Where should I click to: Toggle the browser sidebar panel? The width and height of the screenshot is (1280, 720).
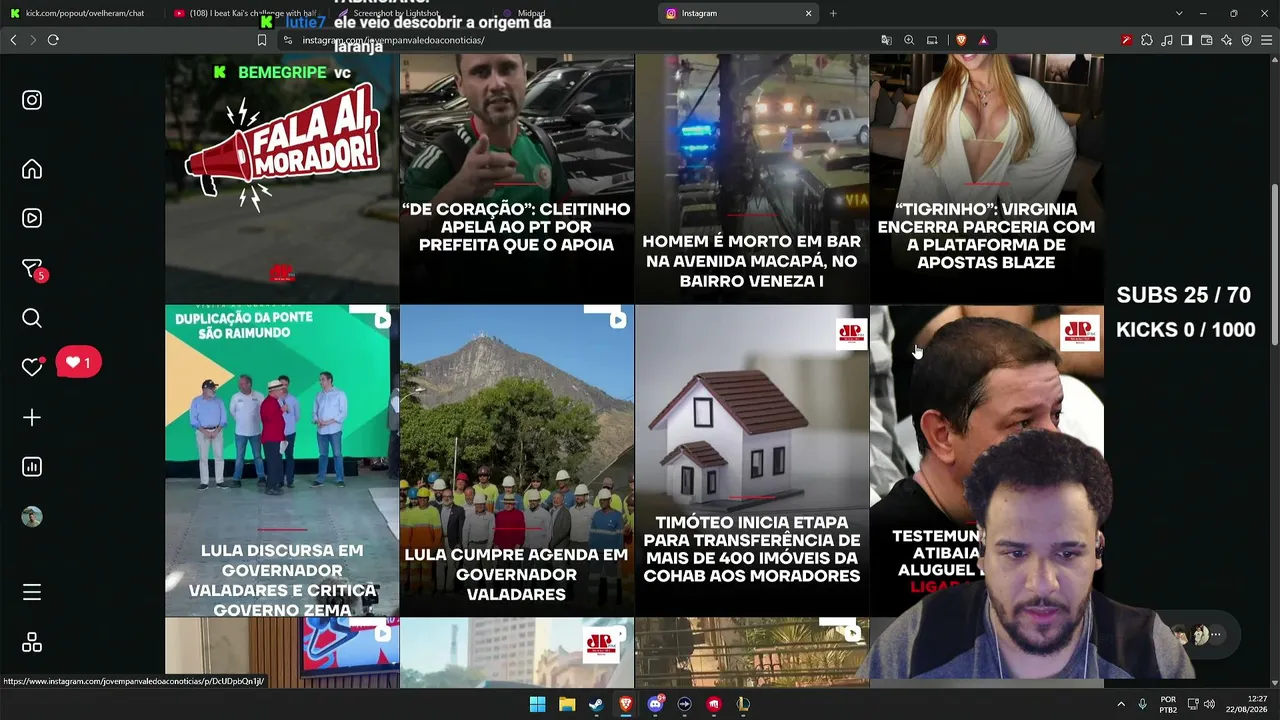pyautogui.click(x=1186, y=40)
